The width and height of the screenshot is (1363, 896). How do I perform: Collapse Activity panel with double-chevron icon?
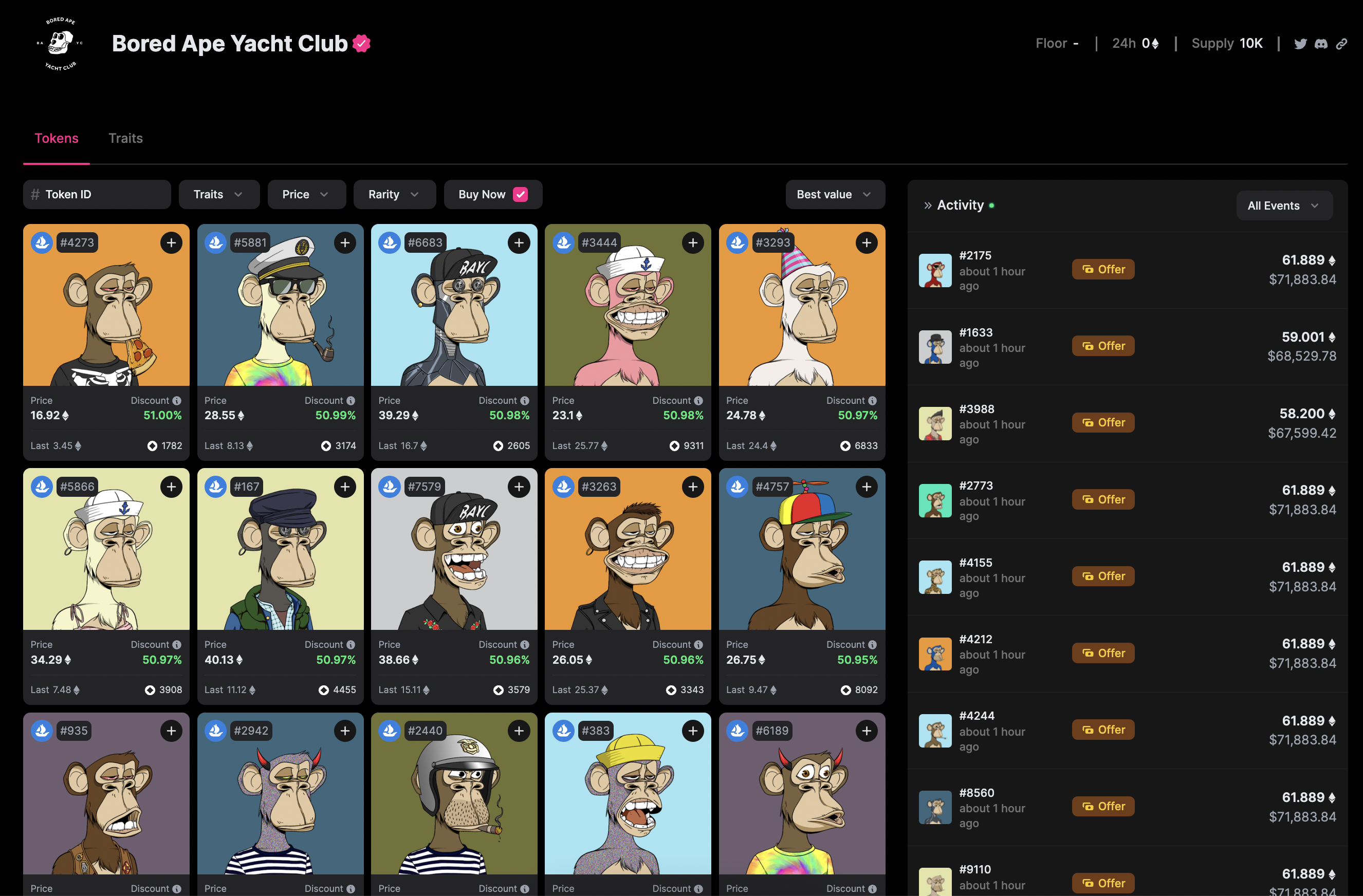click(927, 206)
